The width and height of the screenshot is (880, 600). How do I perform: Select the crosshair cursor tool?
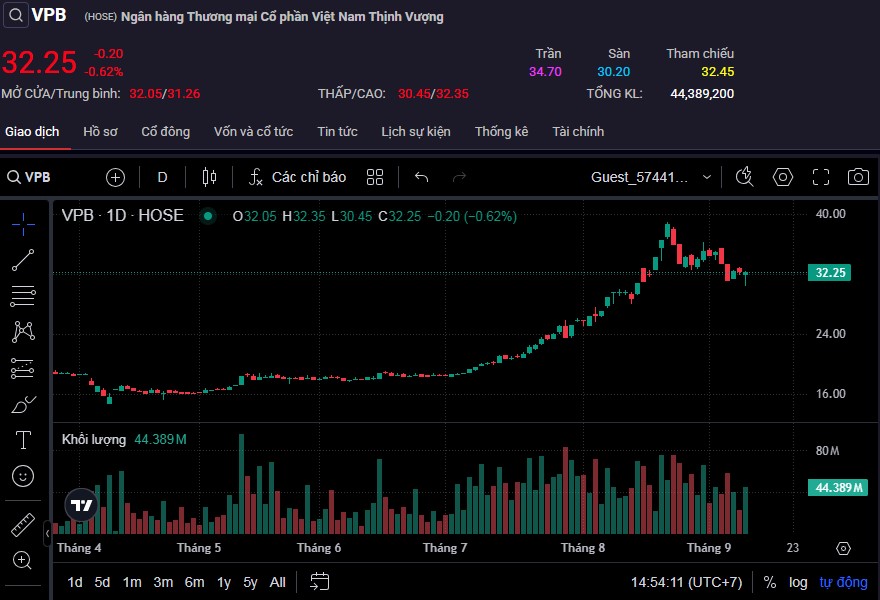pos(23,224)
